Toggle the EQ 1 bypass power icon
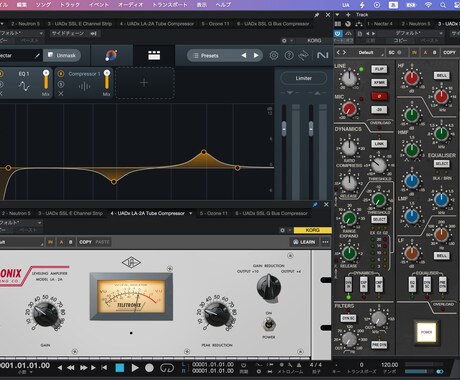 1,74
